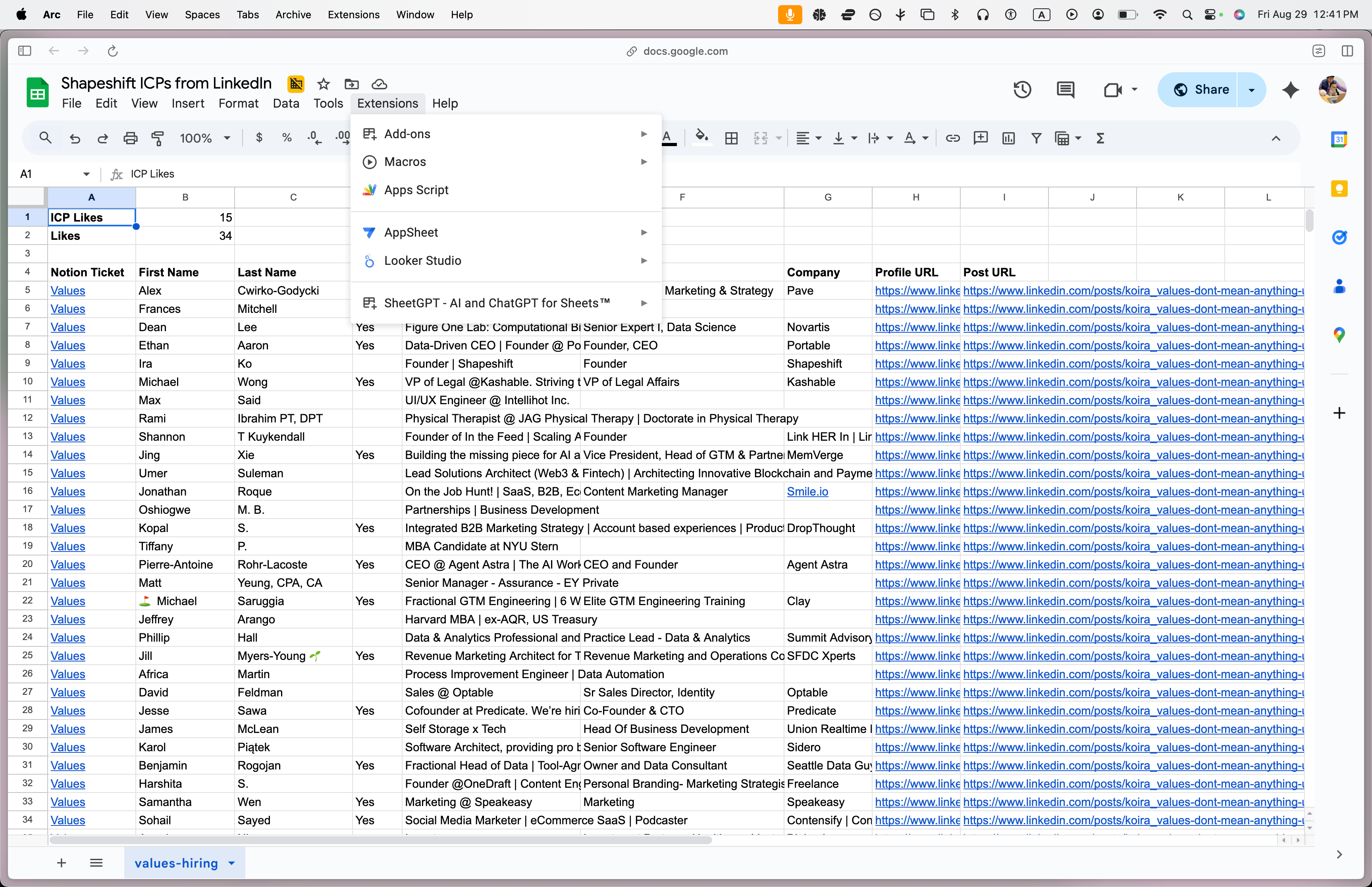The width and height of the screenshot is (1372, 887).
Task: Open the comments panel icon
Action: pyautogui.click(x=1065, y=90)
